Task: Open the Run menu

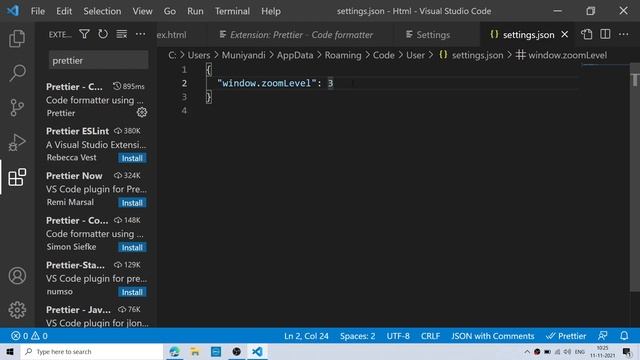Action: tap(195, 11)
